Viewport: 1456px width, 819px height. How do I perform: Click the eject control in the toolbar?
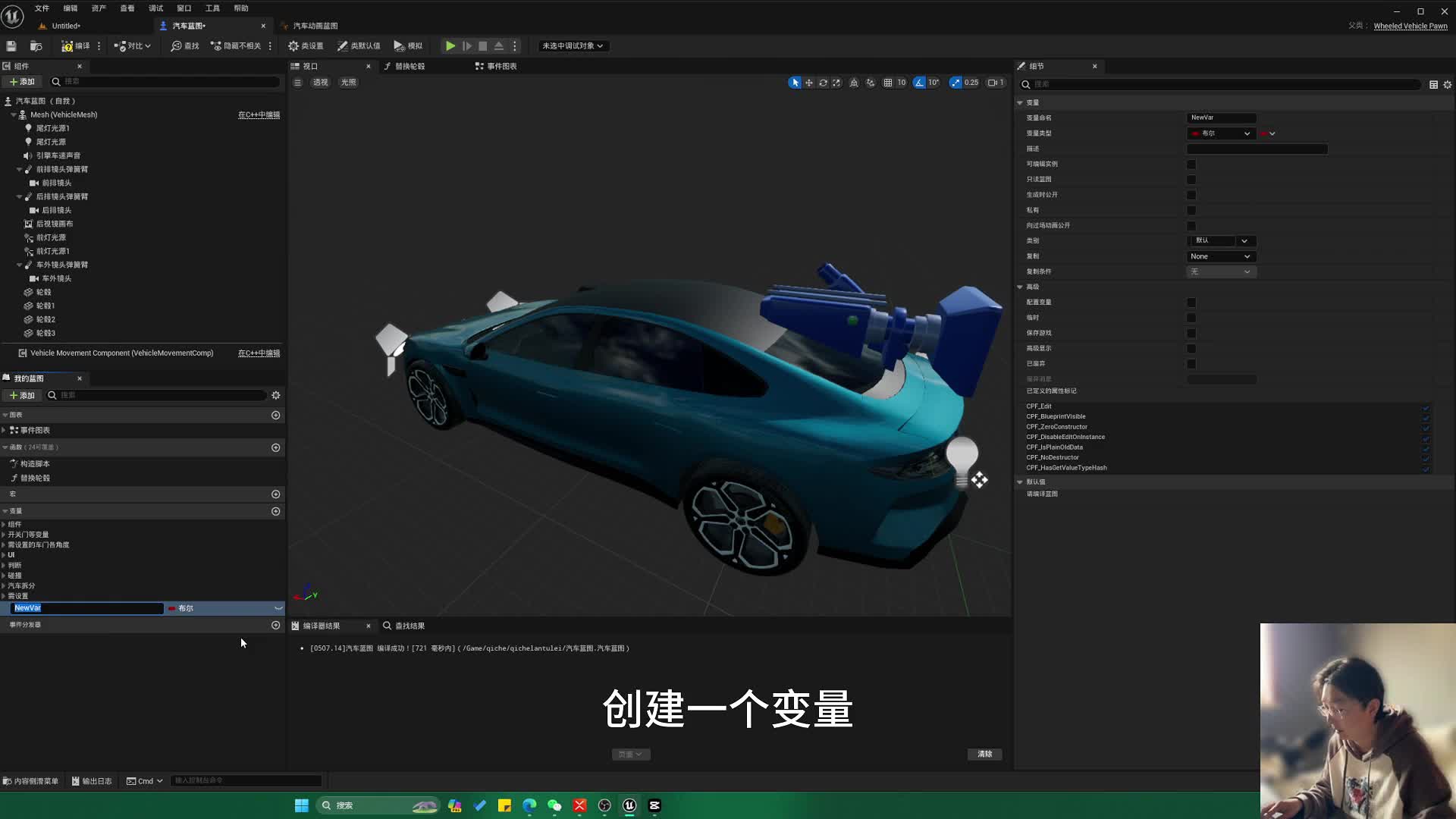499,46
